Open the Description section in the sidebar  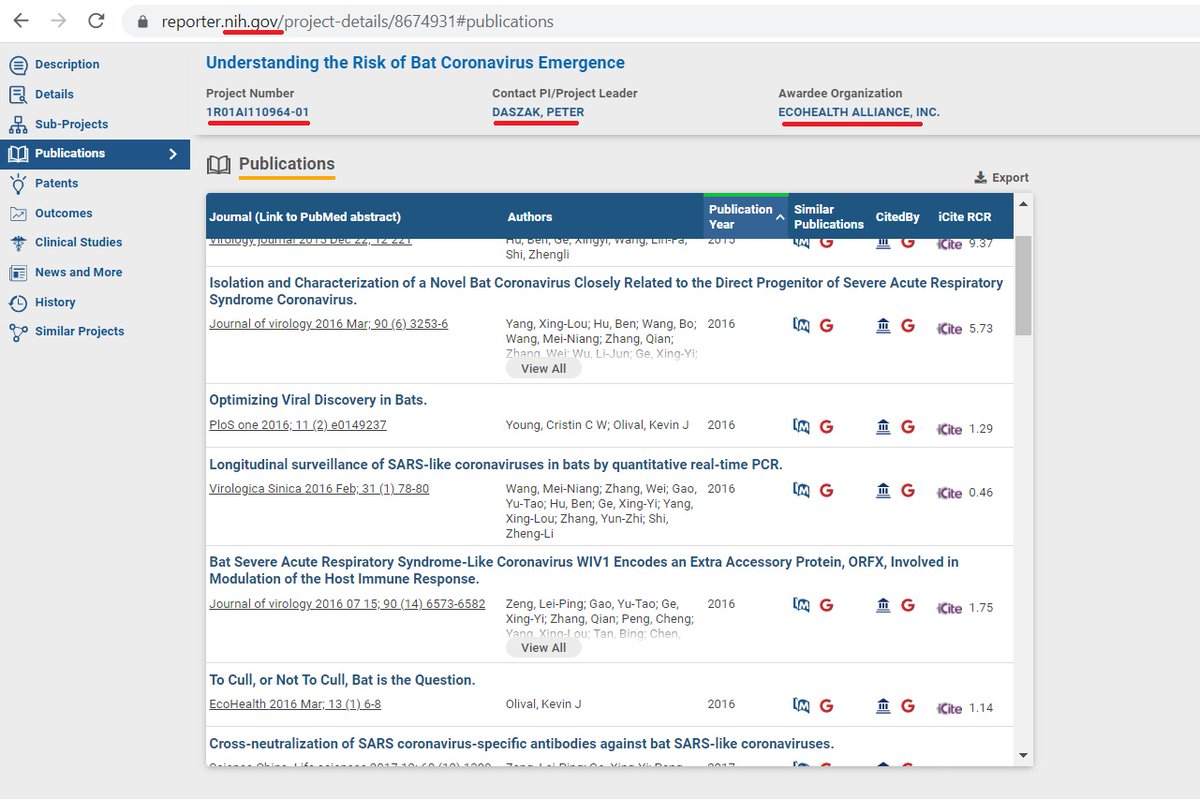(66, 64)
